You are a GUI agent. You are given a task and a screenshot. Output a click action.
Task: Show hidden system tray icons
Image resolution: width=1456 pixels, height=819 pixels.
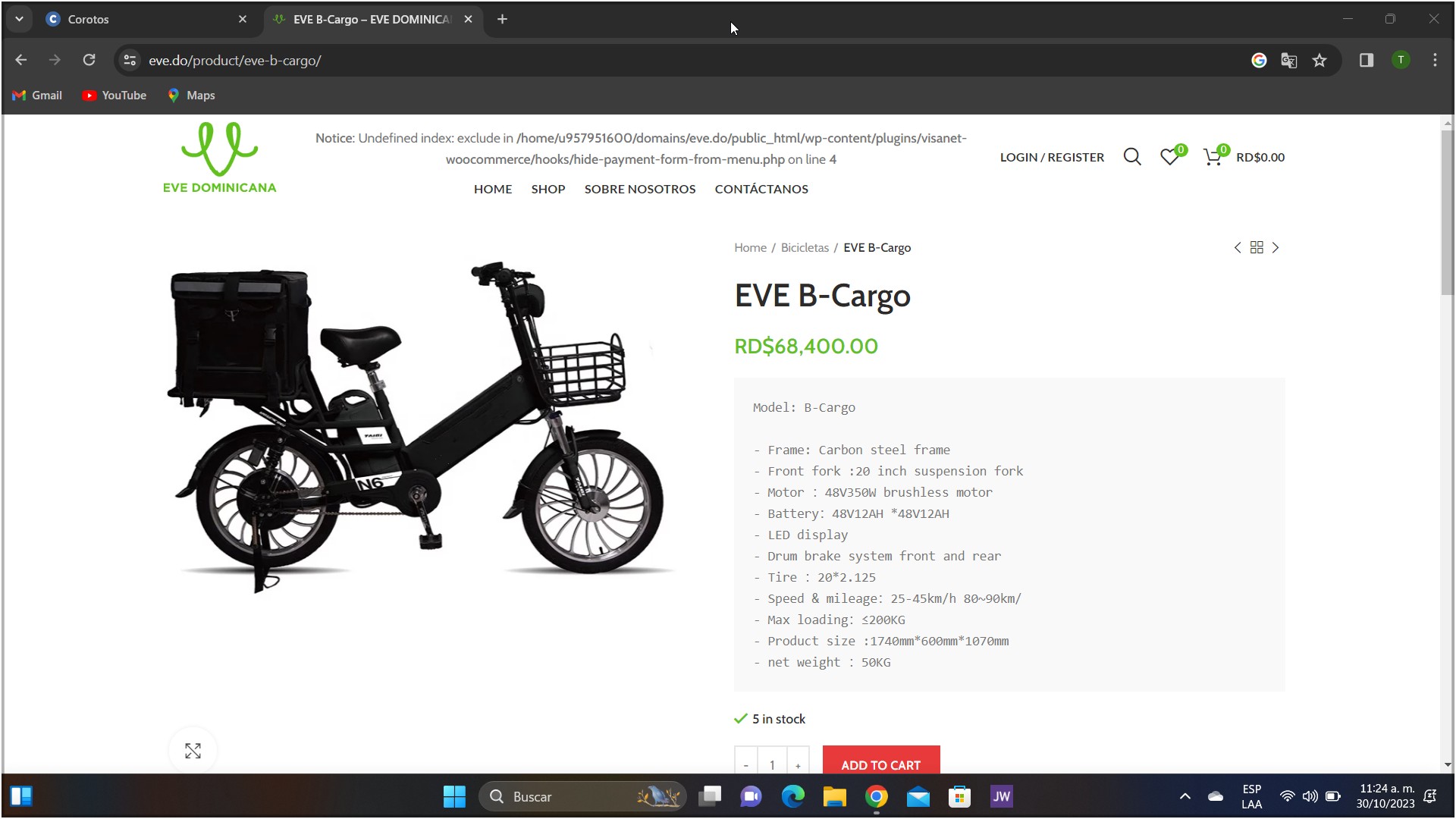coord(1185,796)
